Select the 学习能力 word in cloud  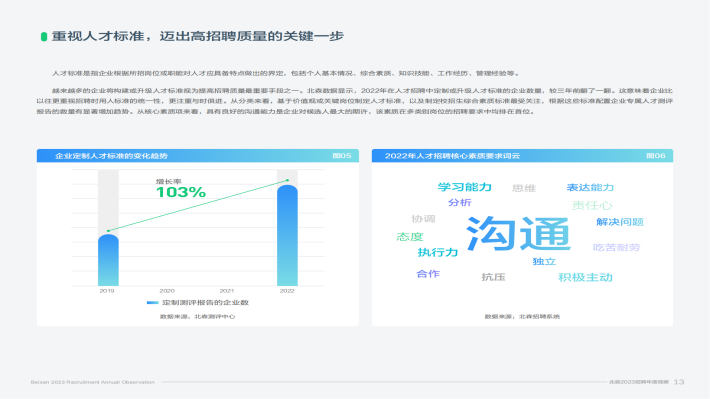point(465,187)
